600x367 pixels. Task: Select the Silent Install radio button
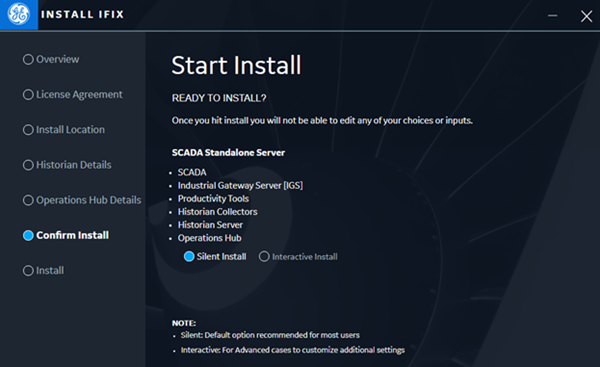click(189, 256)
